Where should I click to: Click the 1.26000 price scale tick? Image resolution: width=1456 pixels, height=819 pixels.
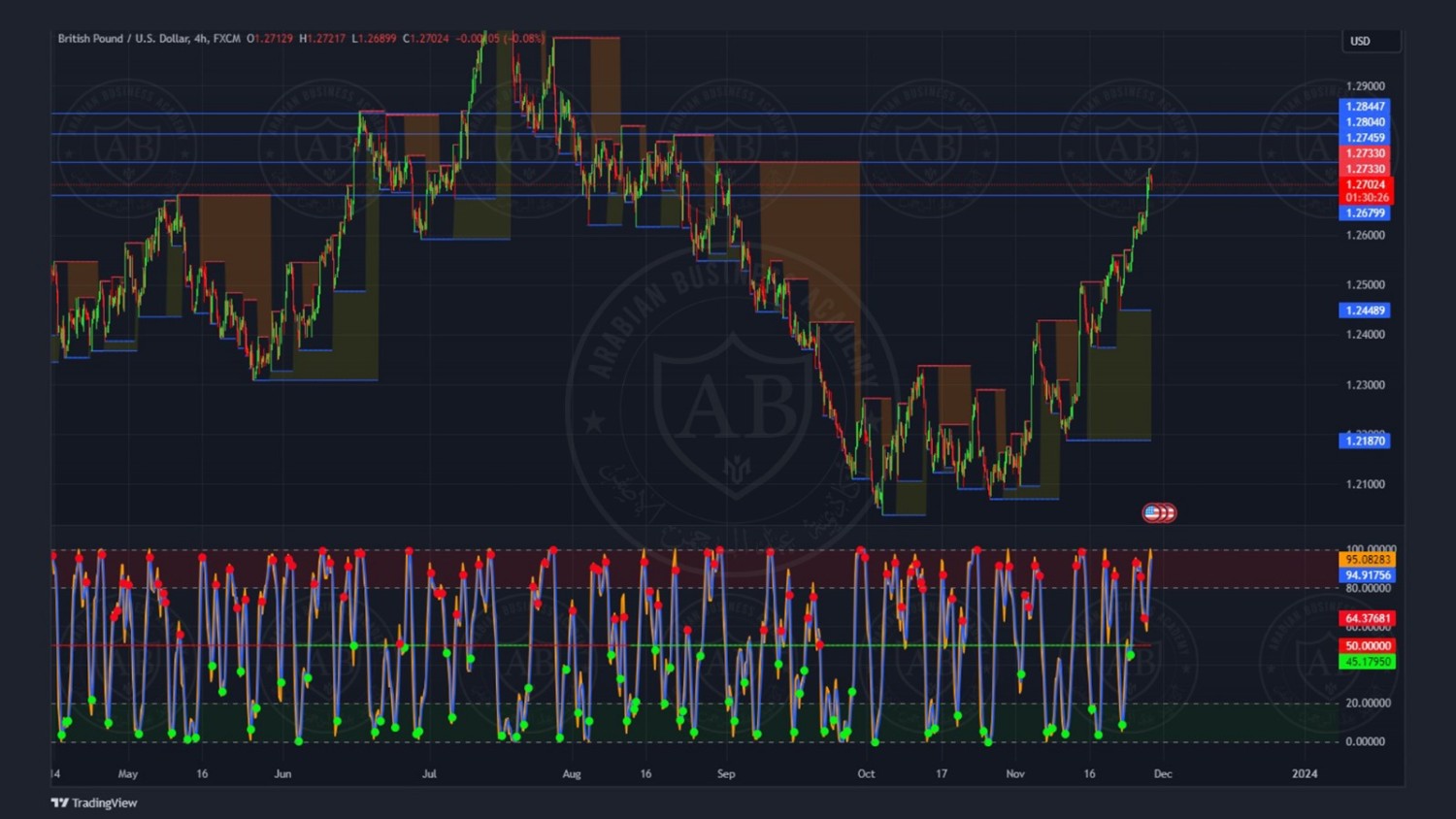point(1365,235)
